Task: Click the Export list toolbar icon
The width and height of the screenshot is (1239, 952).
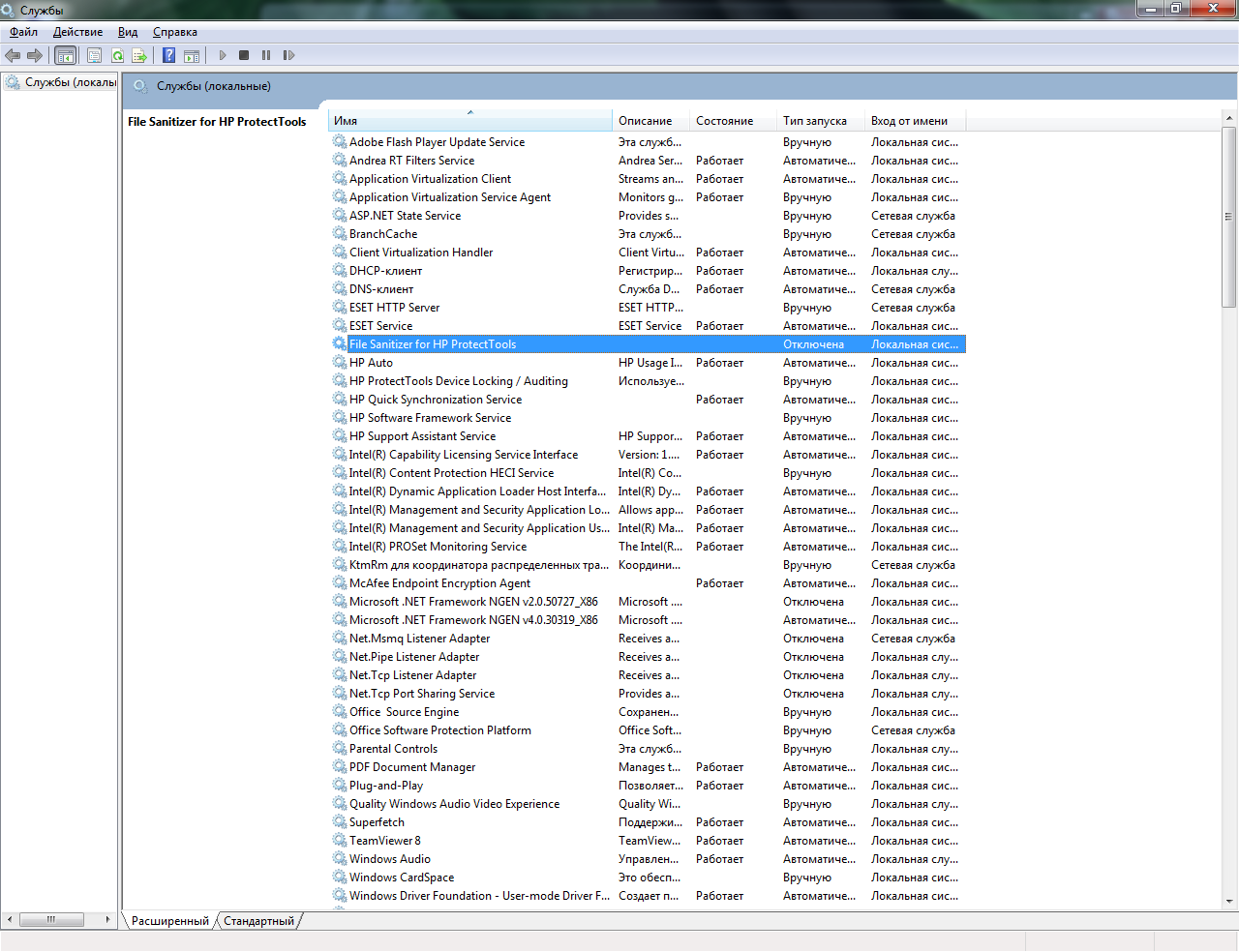Action: tap(139, 55)
